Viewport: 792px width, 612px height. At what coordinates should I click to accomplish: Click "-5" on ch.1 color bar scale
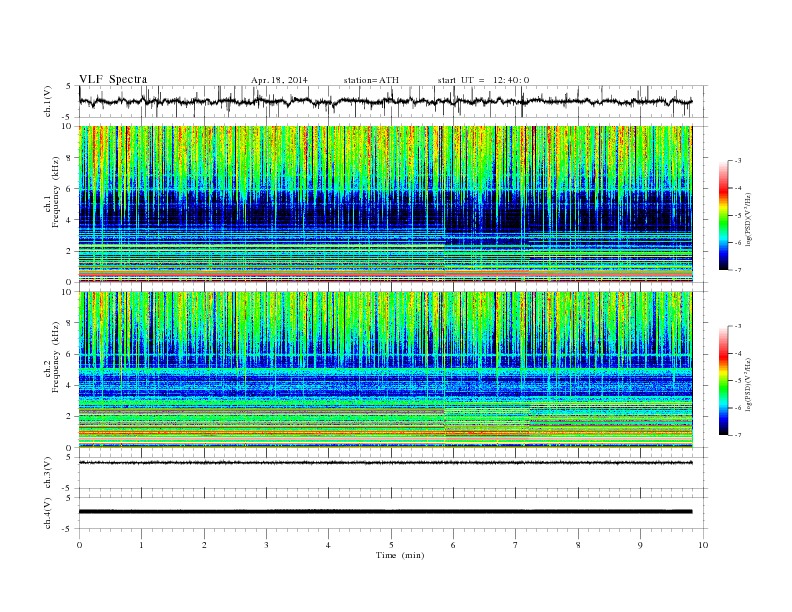(738, 216)
